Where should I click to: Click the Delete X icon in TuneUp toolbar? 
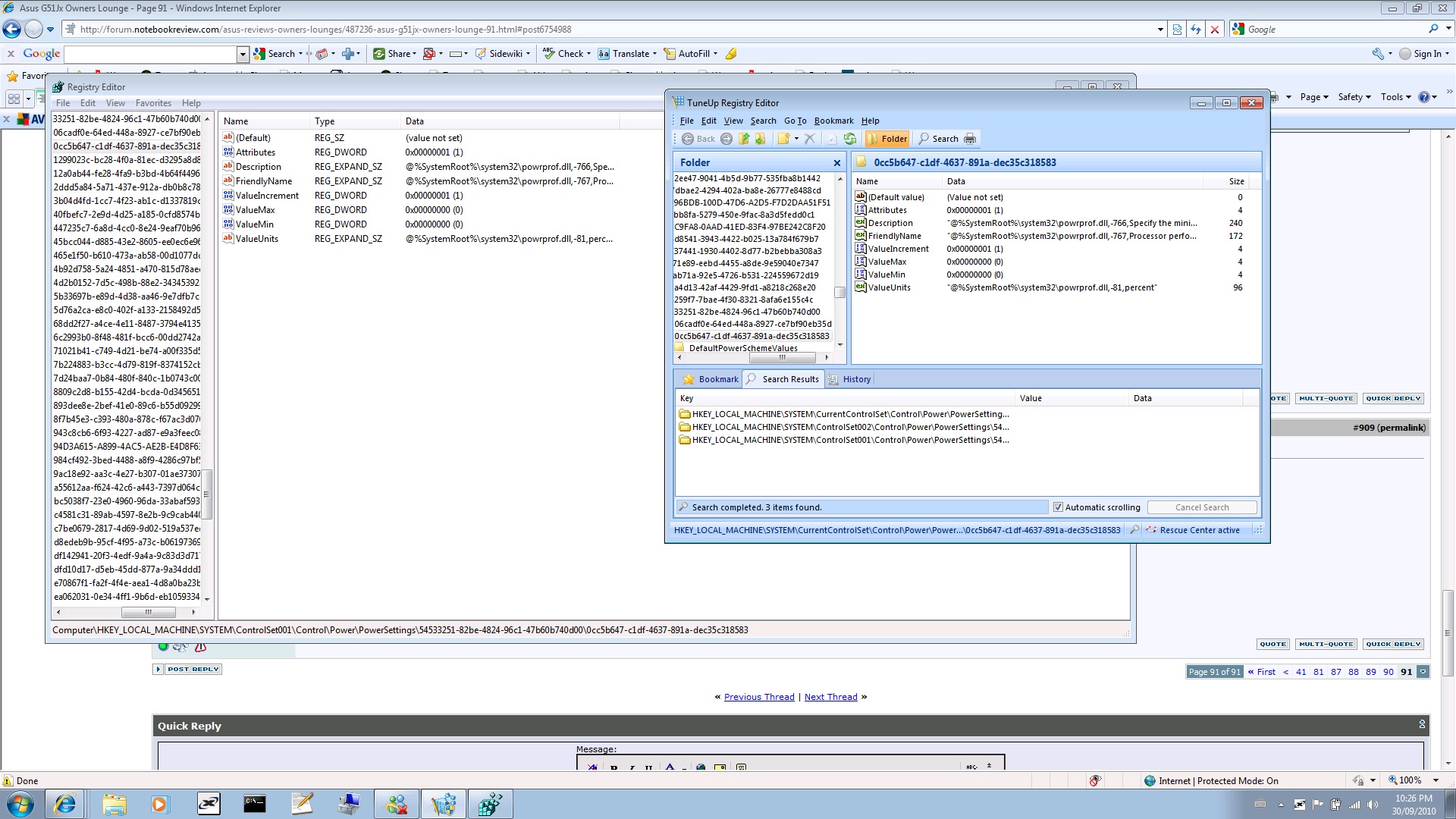[x=810, y=139]
